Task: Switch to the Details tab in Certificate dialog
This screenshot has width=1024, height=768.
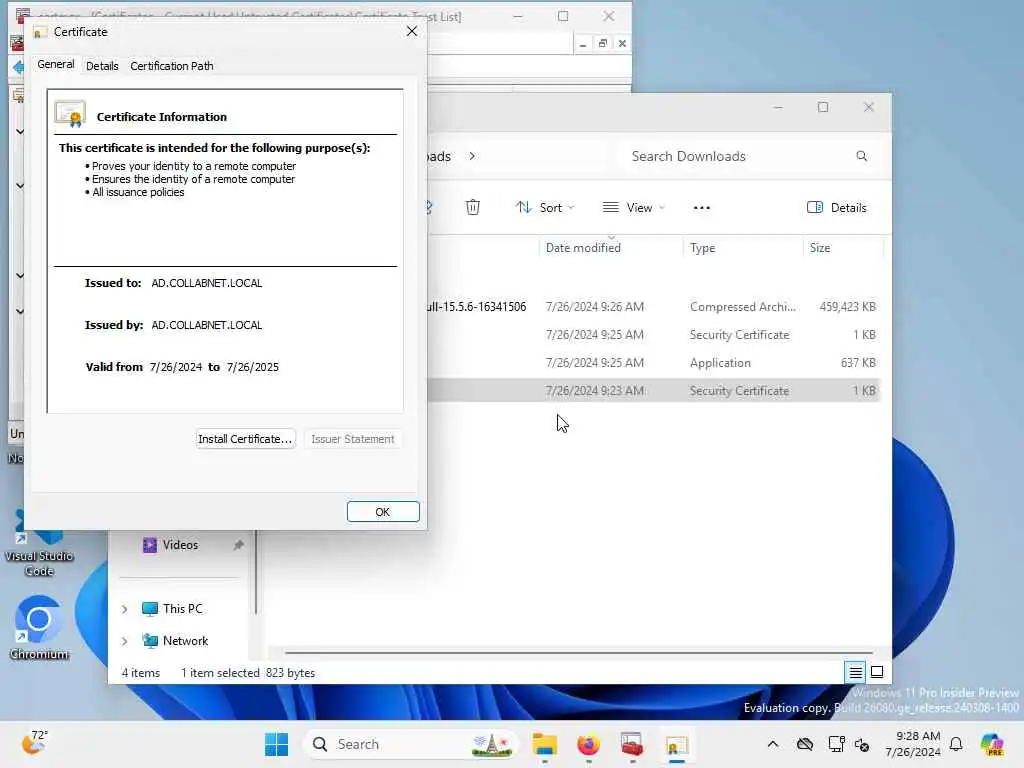Action: 102,66
